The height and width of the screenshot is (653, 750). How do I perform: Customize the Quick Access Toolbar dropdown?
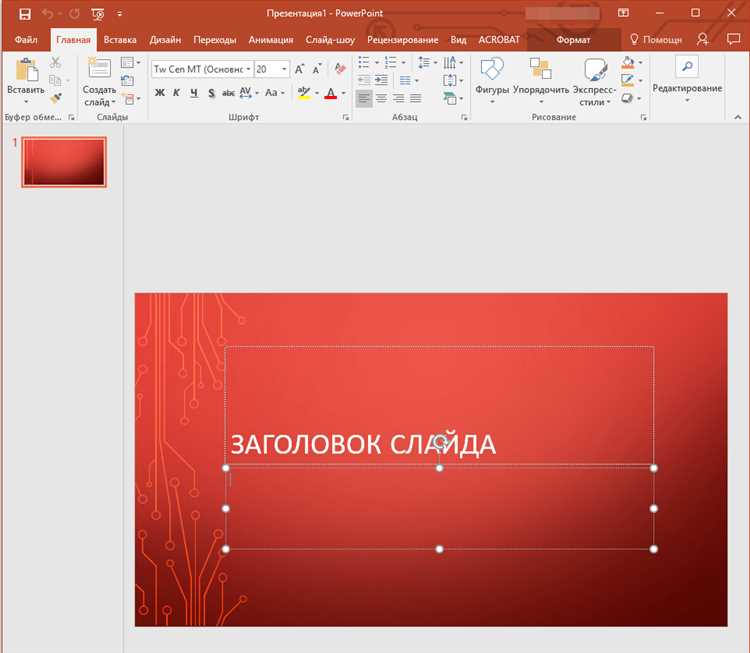[120, 14]
